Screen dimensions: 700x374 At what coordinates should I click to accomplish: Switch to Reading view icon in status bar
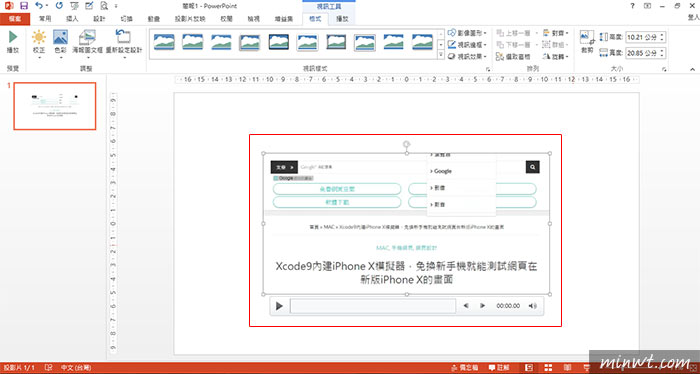567,368
